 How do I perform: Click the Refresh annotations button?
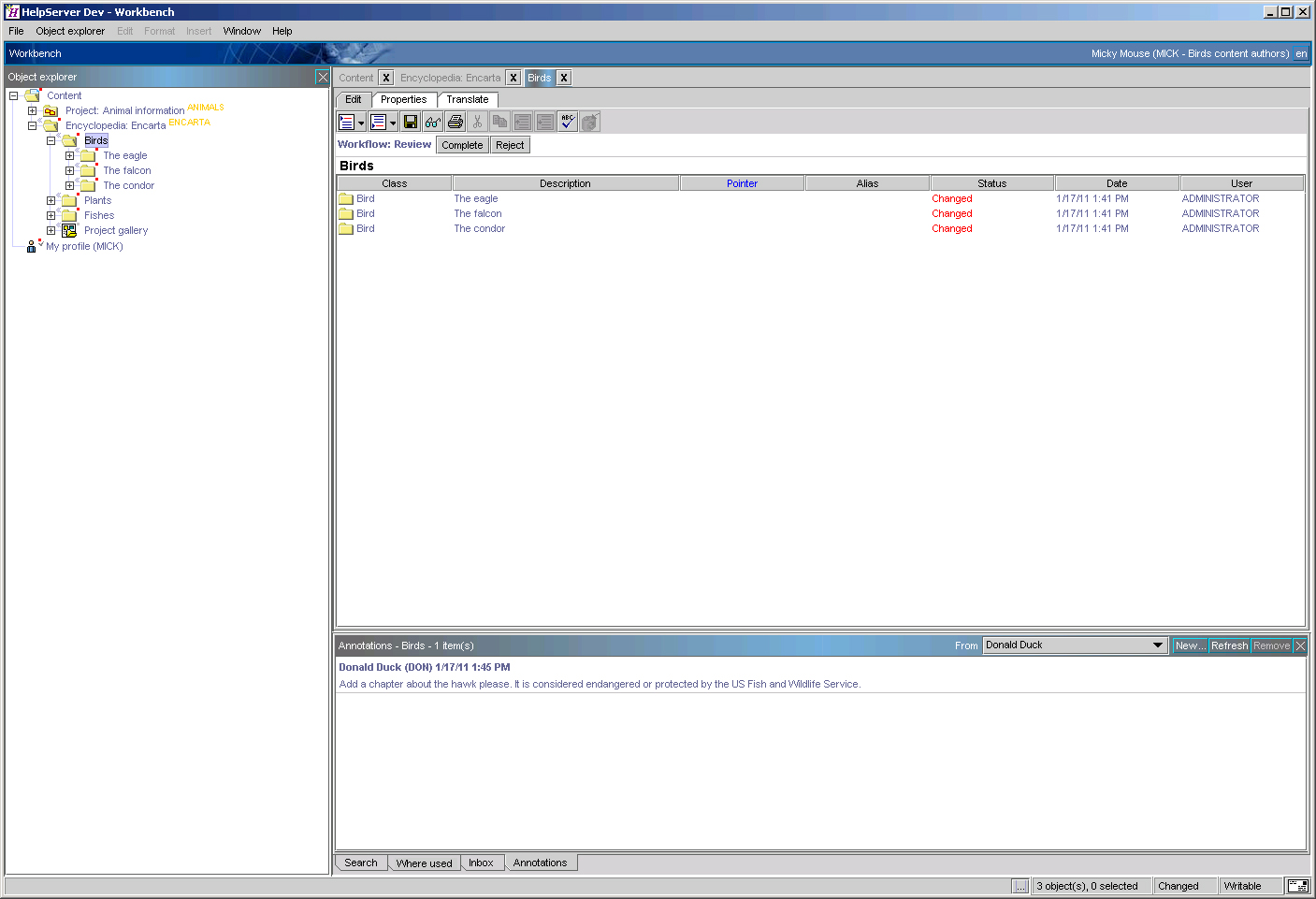point(1230,645)
